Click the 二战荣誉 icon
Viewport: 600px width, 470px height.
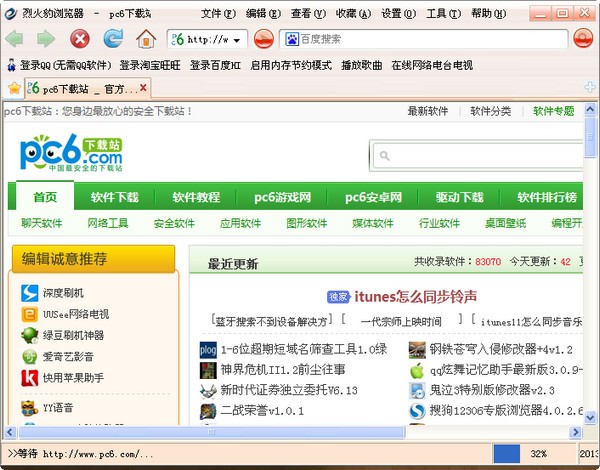tap(208, 411)
